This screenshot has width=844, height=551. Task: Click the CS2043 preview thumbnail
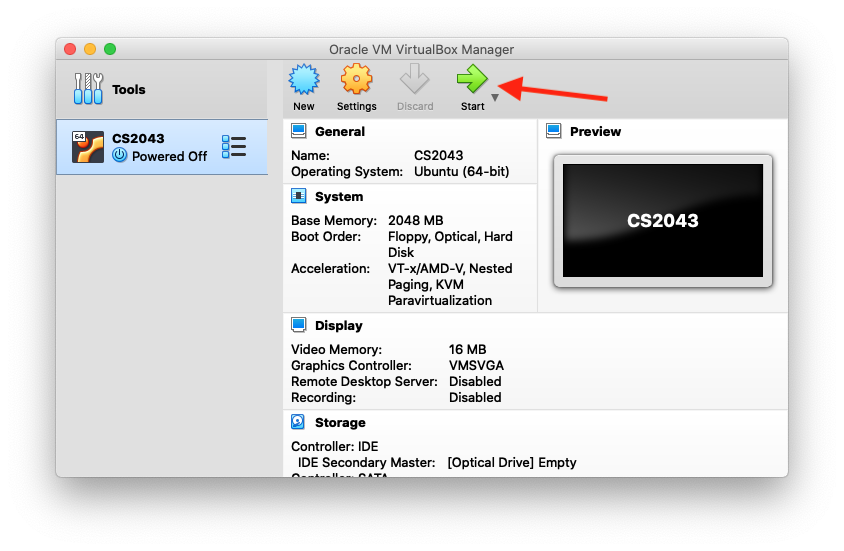(662, 220)
